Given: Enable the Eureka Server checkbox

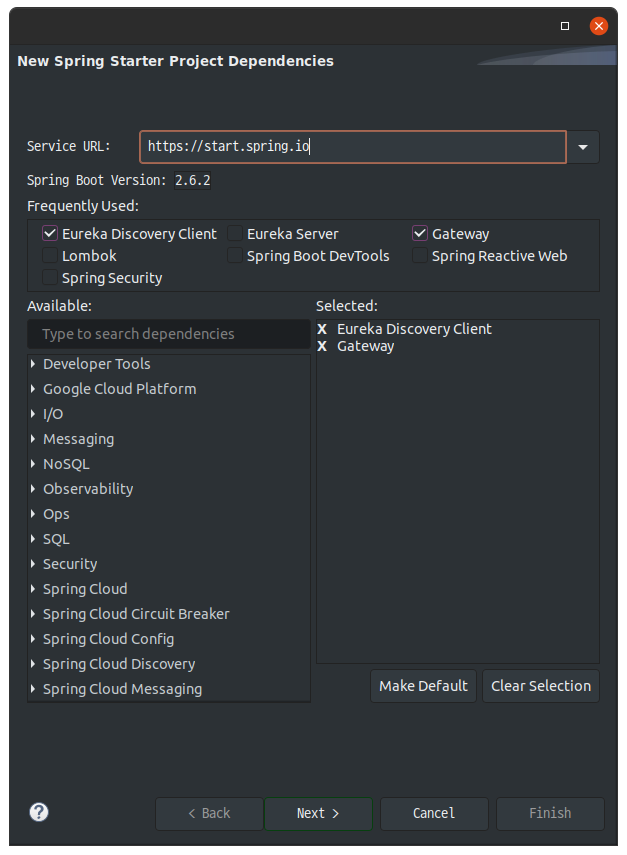Looking at the screenshot, I should click(235, 233).
